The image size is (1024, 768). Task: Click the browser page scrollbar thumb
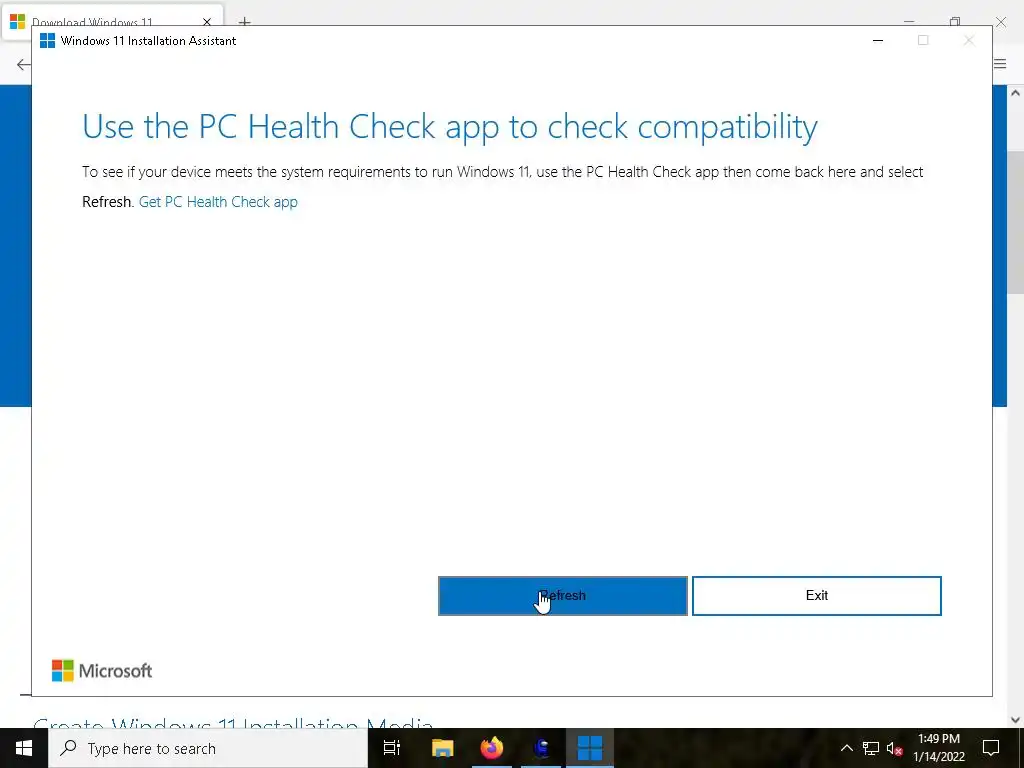pyautogui.click(x=1016, y=222)
